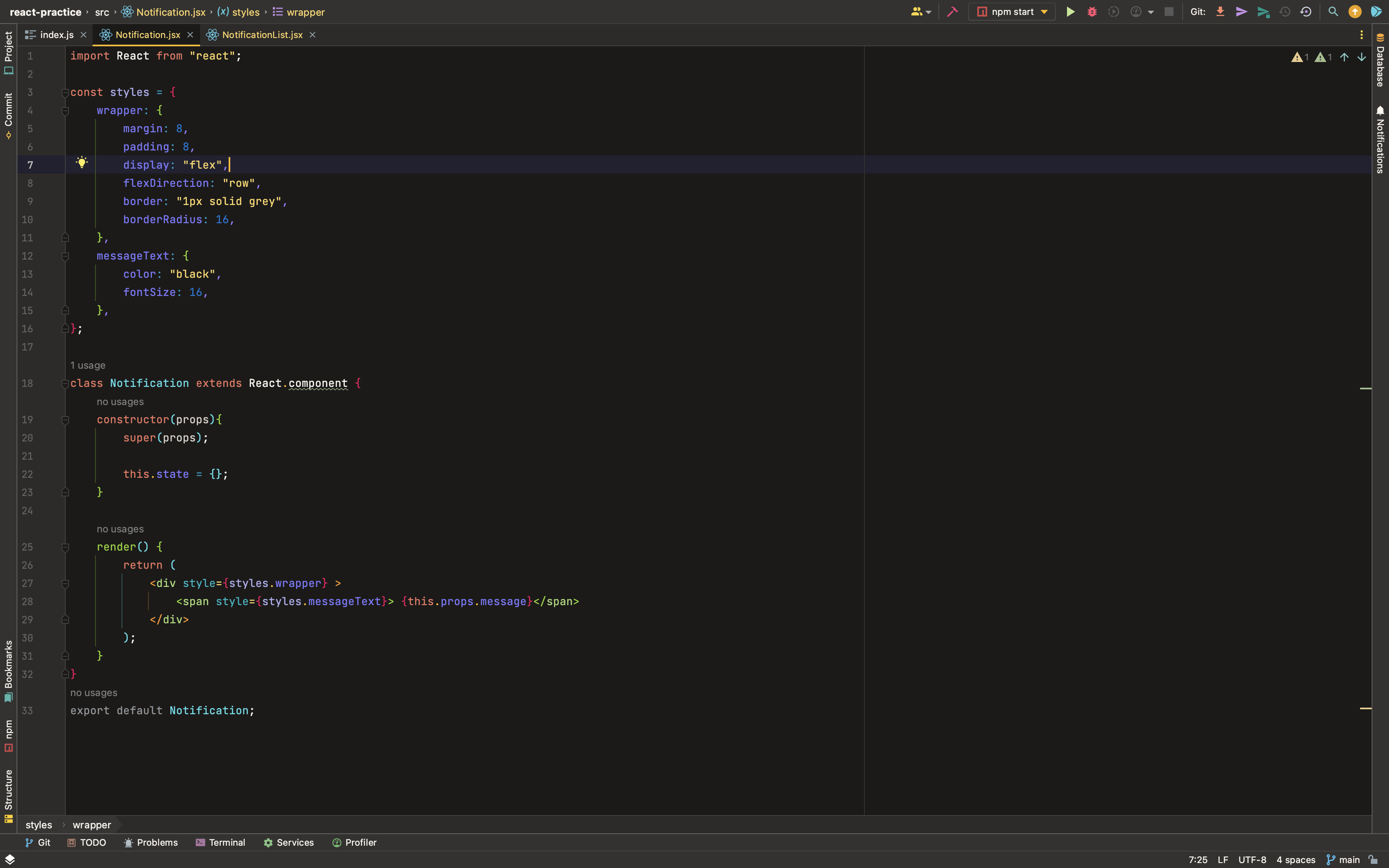Click the 7:25 cursor position indicator

[1198, 859]
